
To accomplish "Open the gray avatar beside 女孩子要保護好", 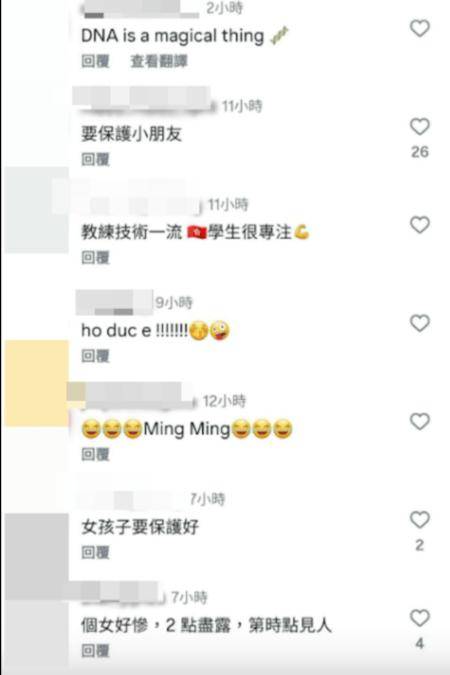I will (x=37, y=556).
